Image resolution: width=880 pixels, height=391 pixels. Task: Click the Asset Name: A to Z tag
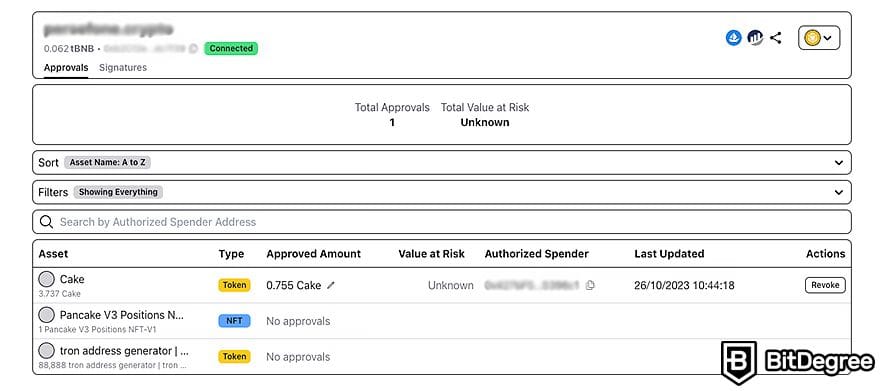click(x=107, y=163)
